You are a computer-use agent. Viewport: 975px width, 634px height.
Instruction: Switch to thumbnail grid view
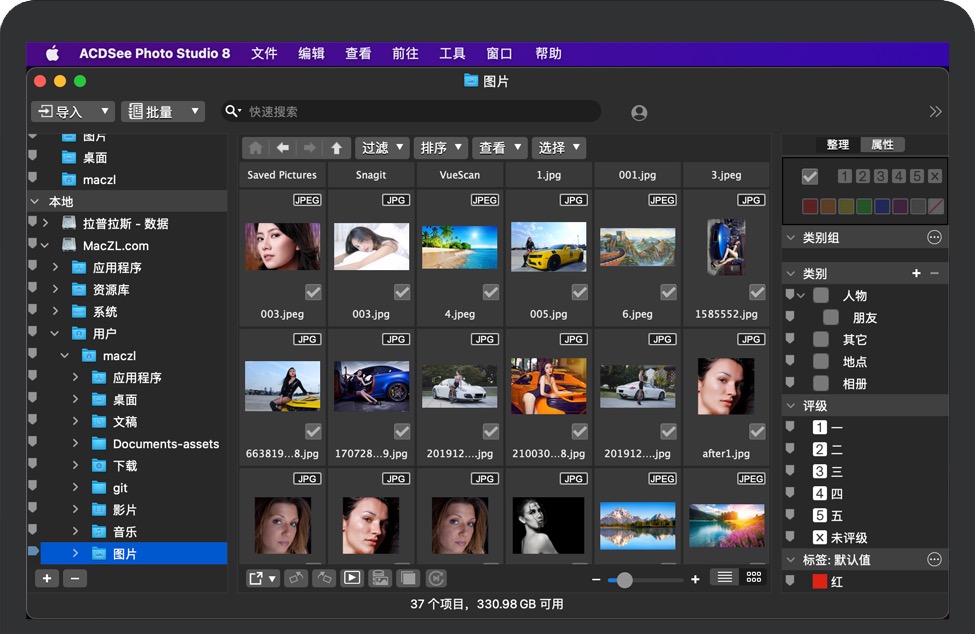(x=754, y=578)
